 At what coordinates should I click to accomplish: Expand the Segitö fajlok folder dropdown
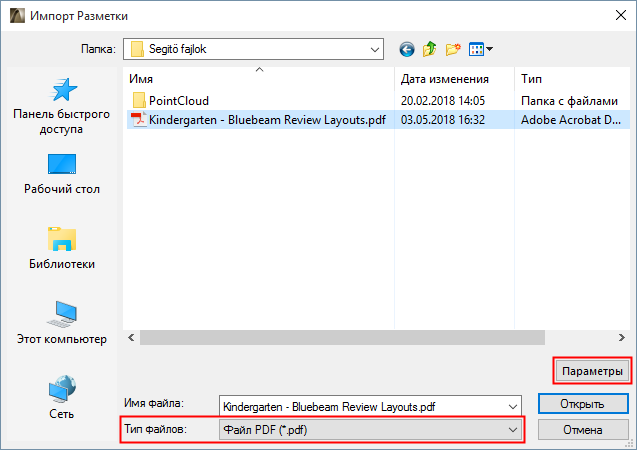[375, 50]
